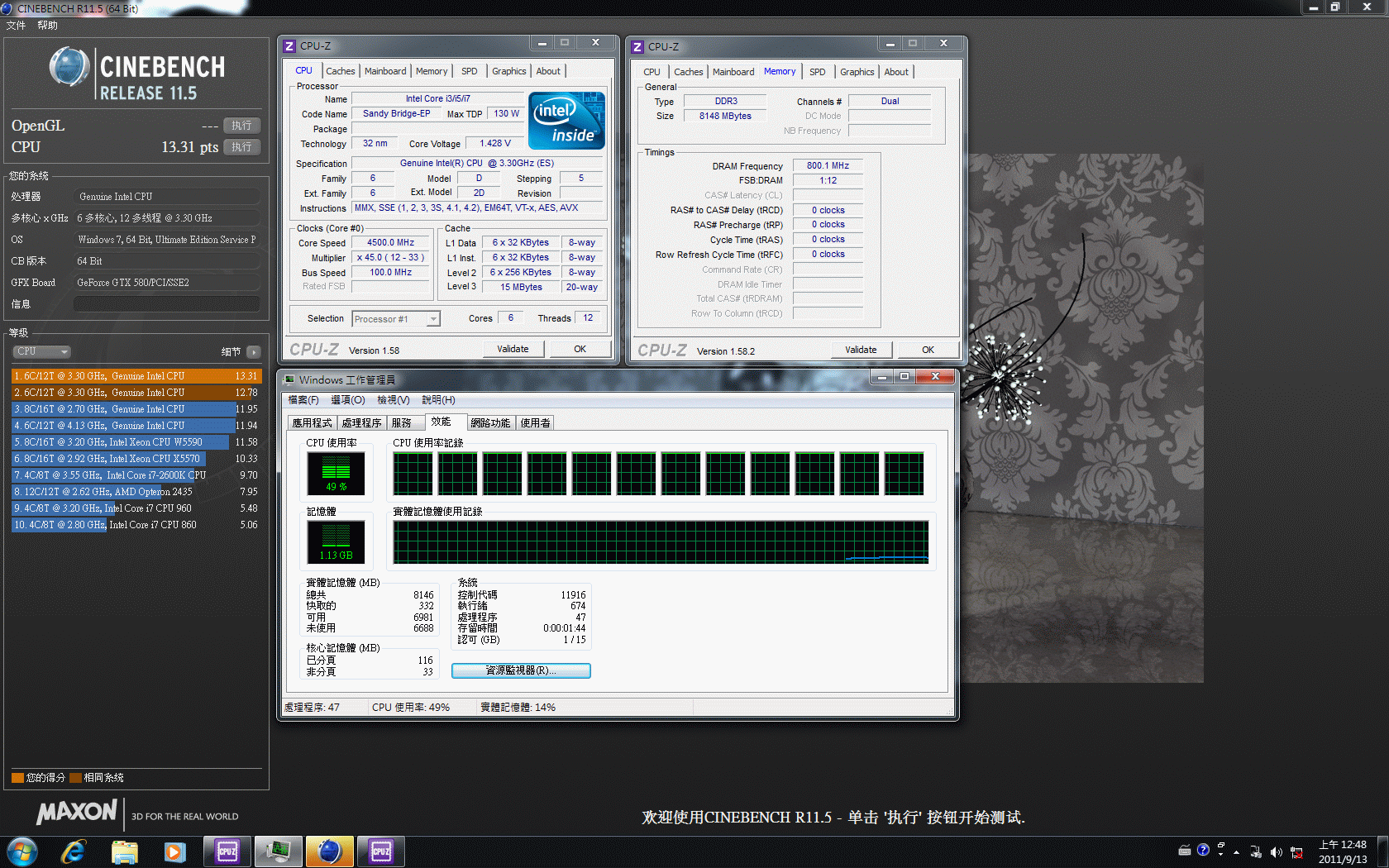Open Task Manager 選項(O) menu
The width and height of the screenshot is (1389, 868).
click(x=348, y=400)
